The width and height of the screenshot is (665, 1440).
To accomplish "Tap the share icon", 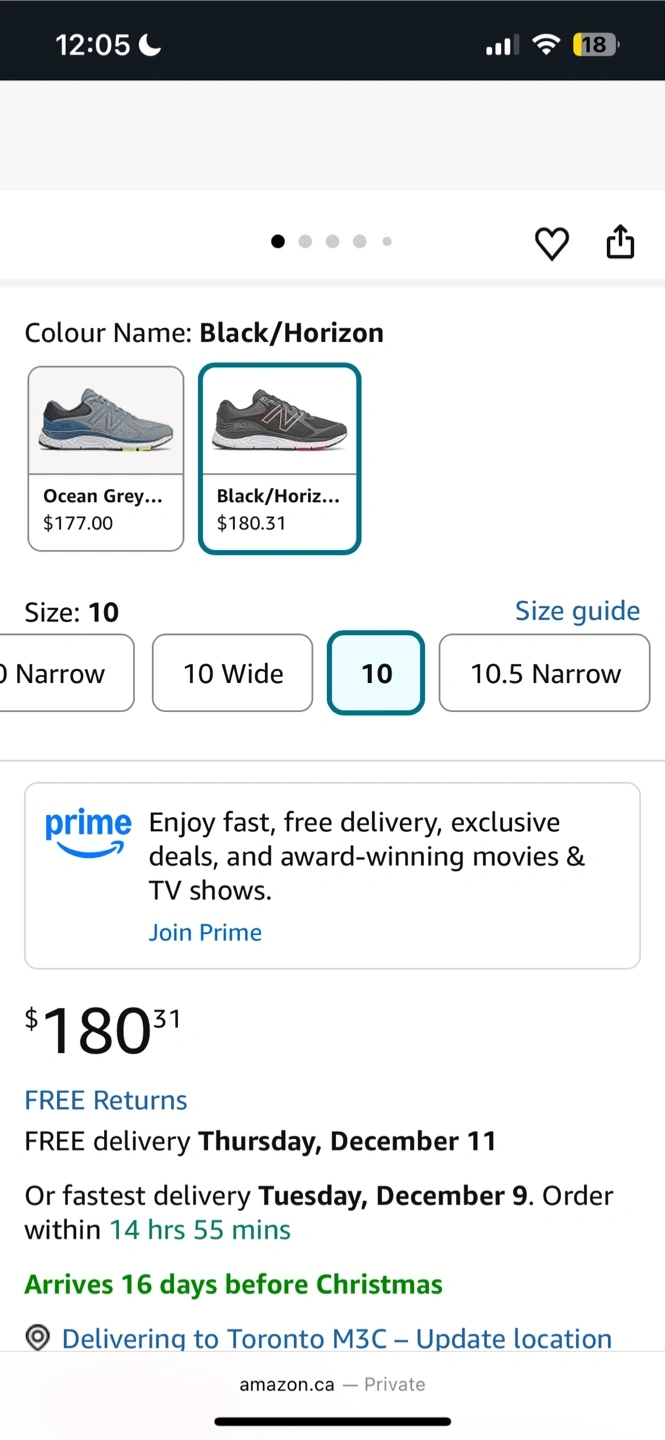I will click(x=620, y=242).
